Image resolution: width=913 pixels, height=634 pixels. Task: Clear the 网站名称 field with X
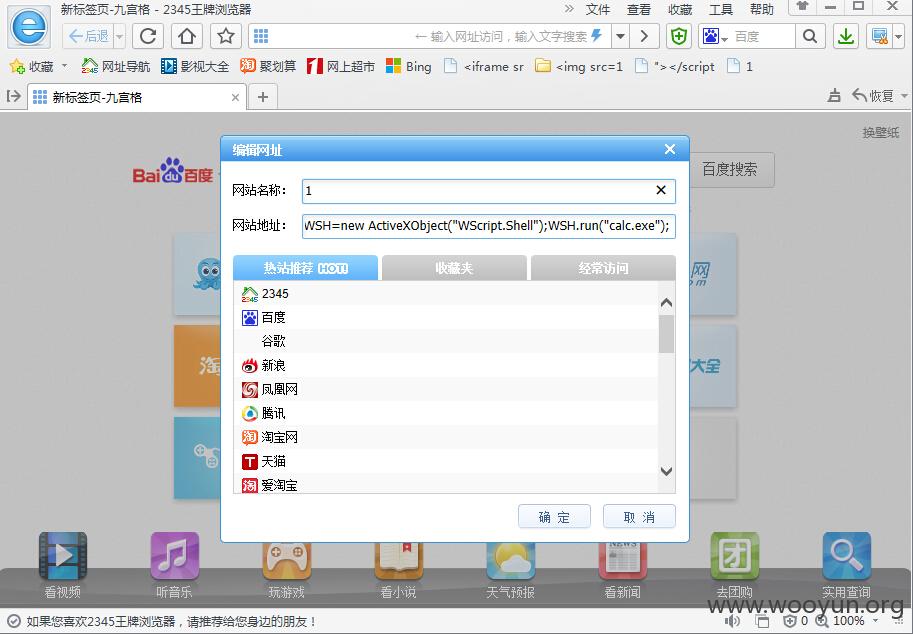(x=661, y=190)
